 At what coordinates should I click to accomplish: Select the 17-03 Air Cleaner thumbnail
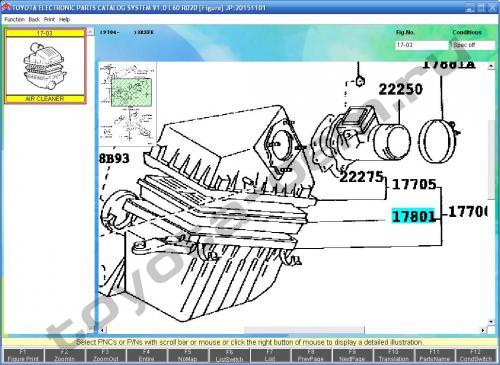[45, 66]
